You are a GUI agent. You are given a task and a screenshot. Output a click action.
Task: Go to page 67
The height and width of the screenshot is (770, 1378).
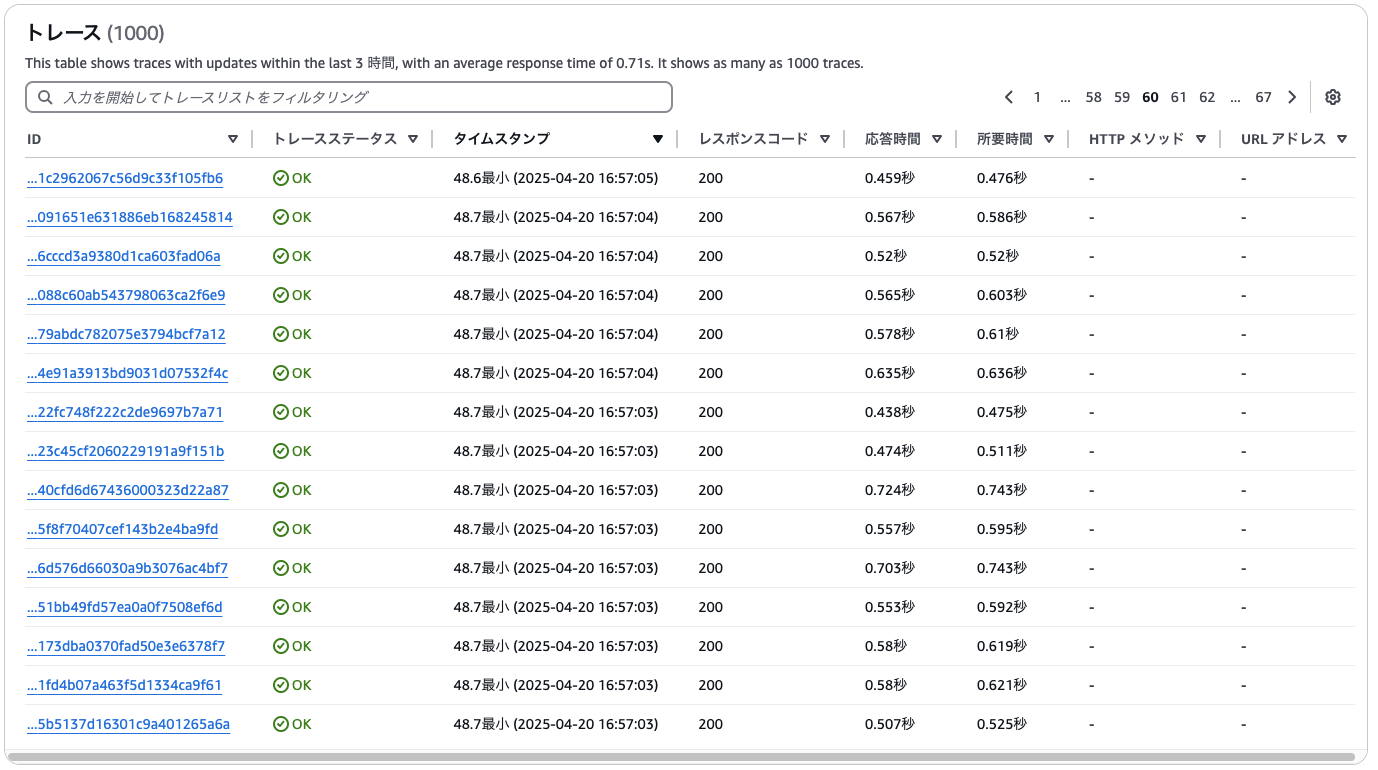coord(1264,97)
